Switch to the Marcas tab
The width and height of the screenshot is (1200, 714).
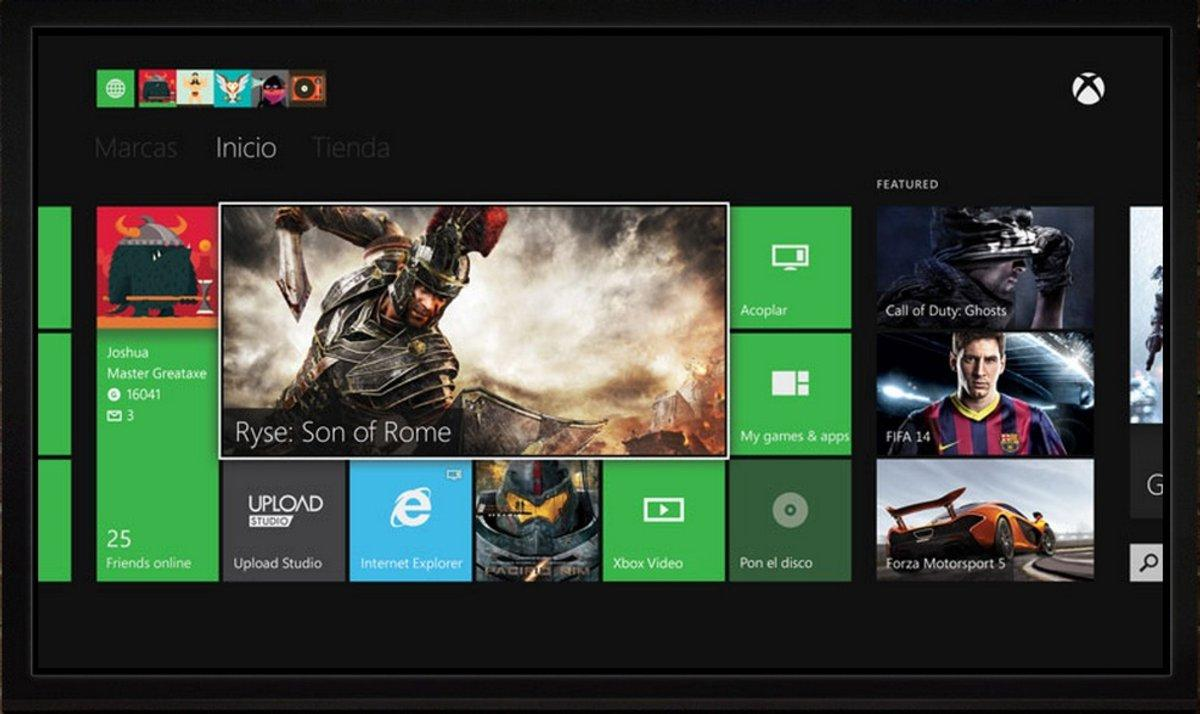136,149
